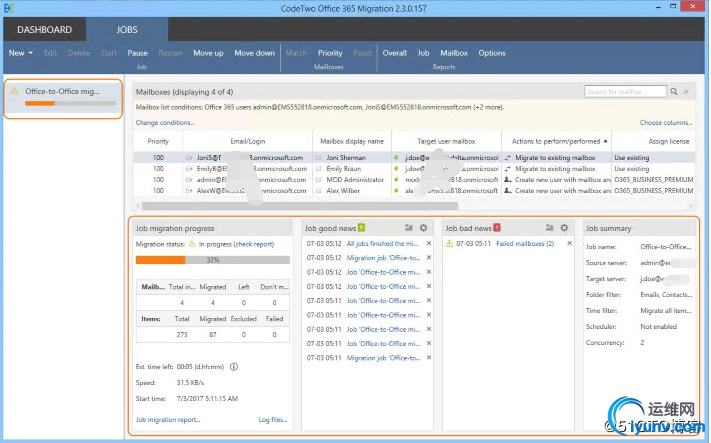The height and width of the screenshot is (443, 711).
Task: Switch to the JOBS tab
Action: point(127,29)
